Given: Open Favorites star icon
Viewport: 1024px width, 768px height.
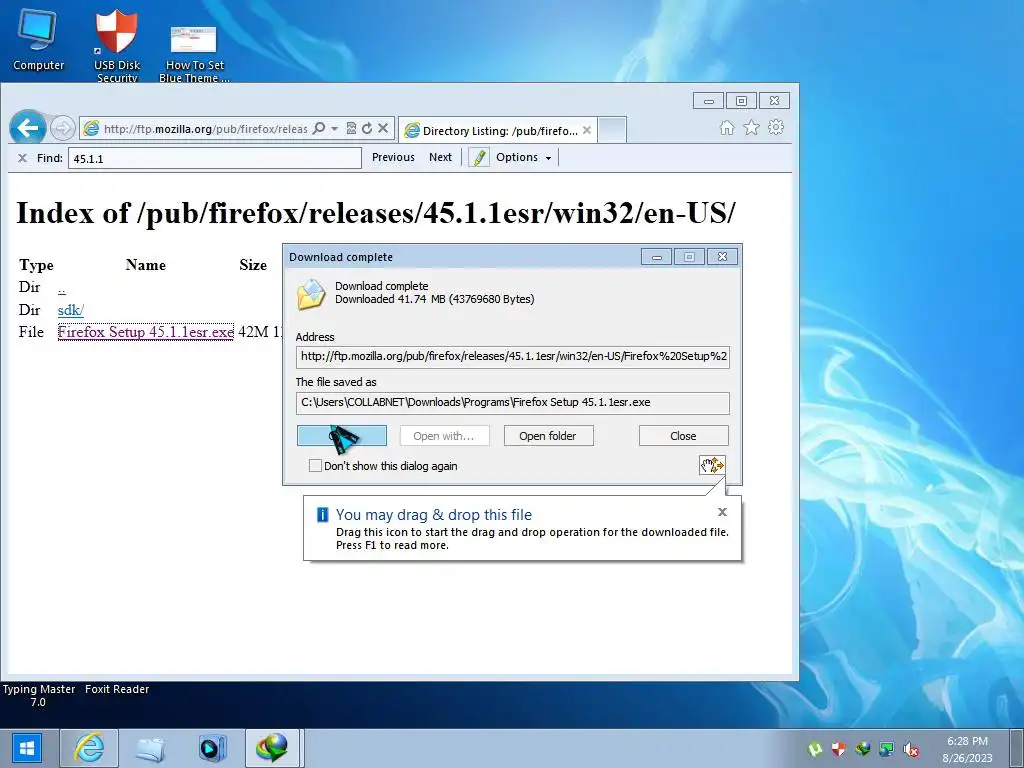Looking at the screenshot, I should click(751, 128).
